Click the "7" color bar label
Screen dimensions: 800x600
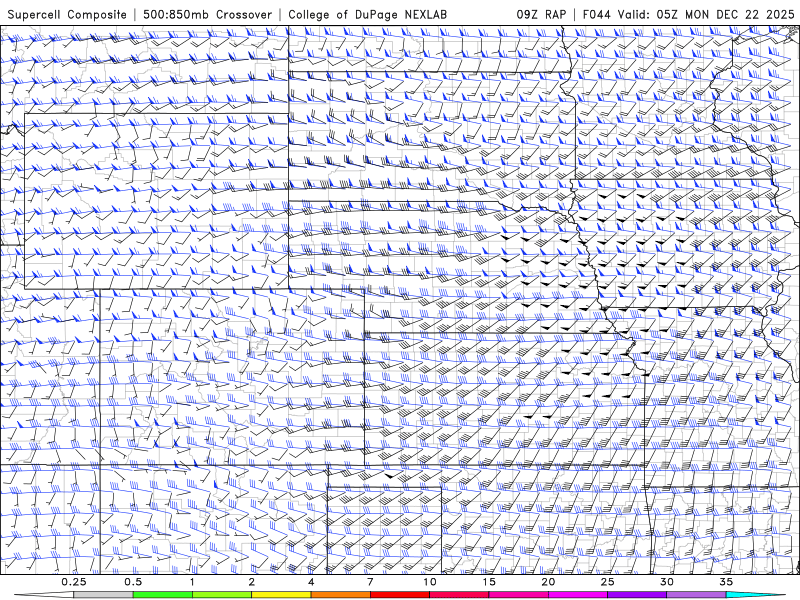(370, 582)
